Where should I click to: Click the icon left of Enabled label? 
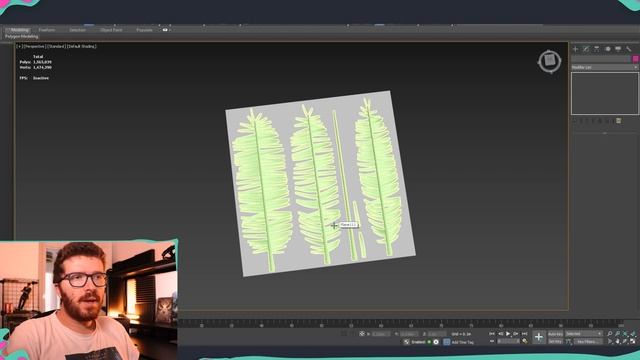pyautogui.click(x=407, y=342)
